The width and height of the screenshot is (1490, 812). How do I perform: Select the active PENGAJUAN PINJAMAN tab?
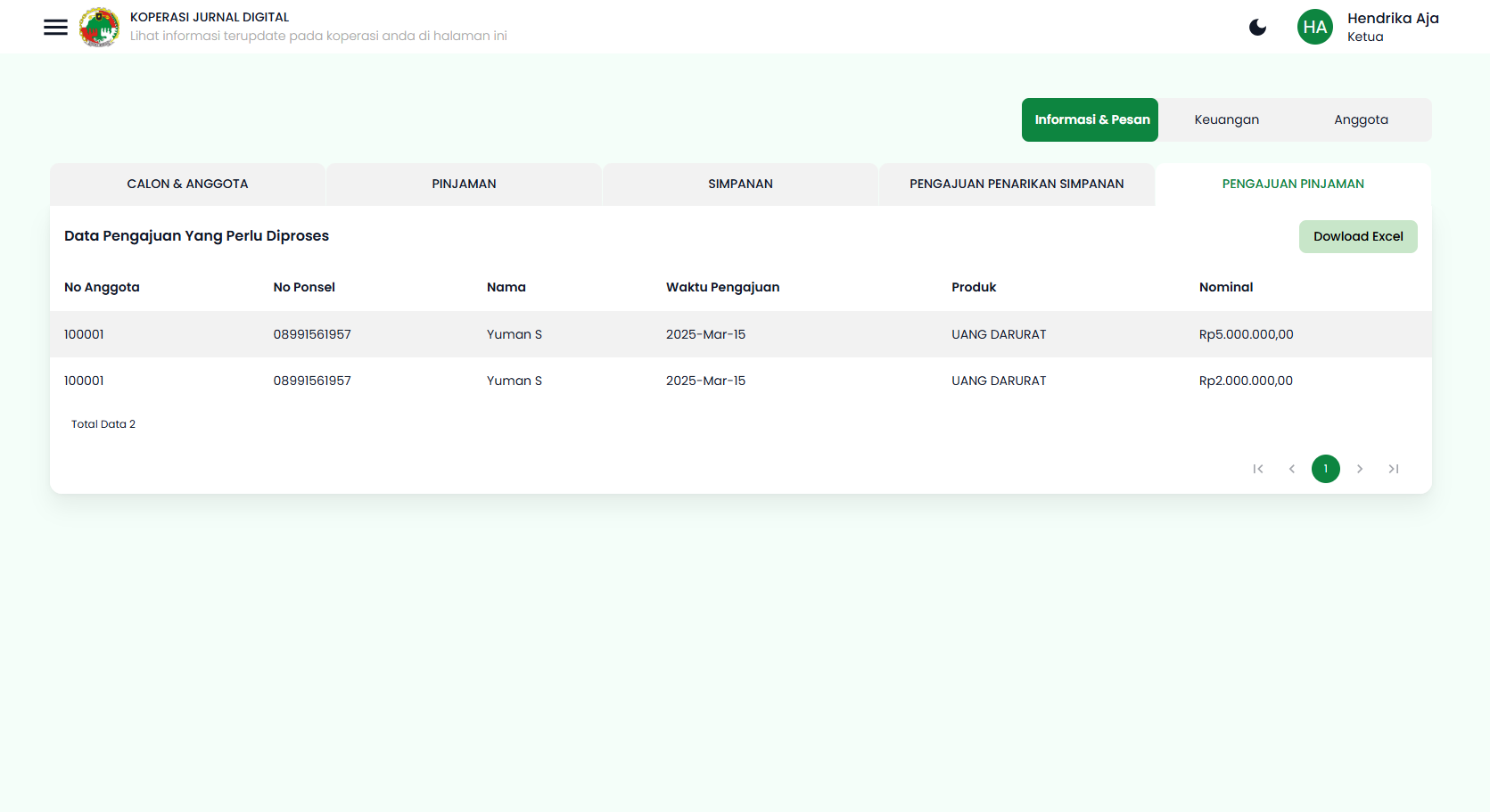[1293, 184]
